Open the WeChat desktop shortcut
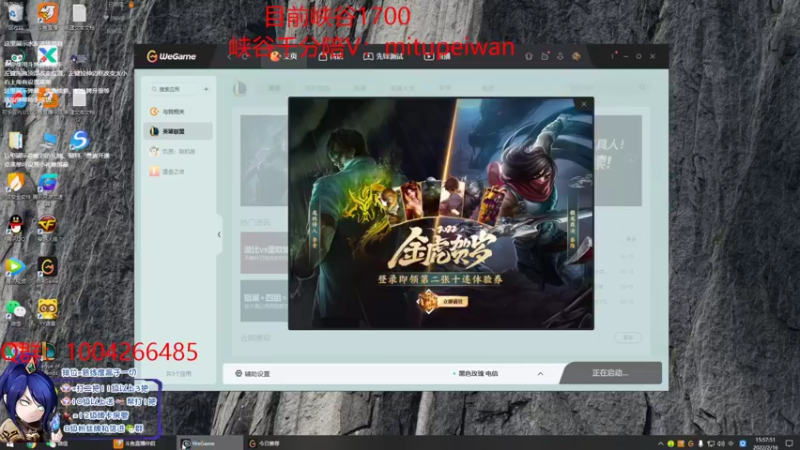The height and width of the screenshot is (450, 800). click(x=16, y=310)
